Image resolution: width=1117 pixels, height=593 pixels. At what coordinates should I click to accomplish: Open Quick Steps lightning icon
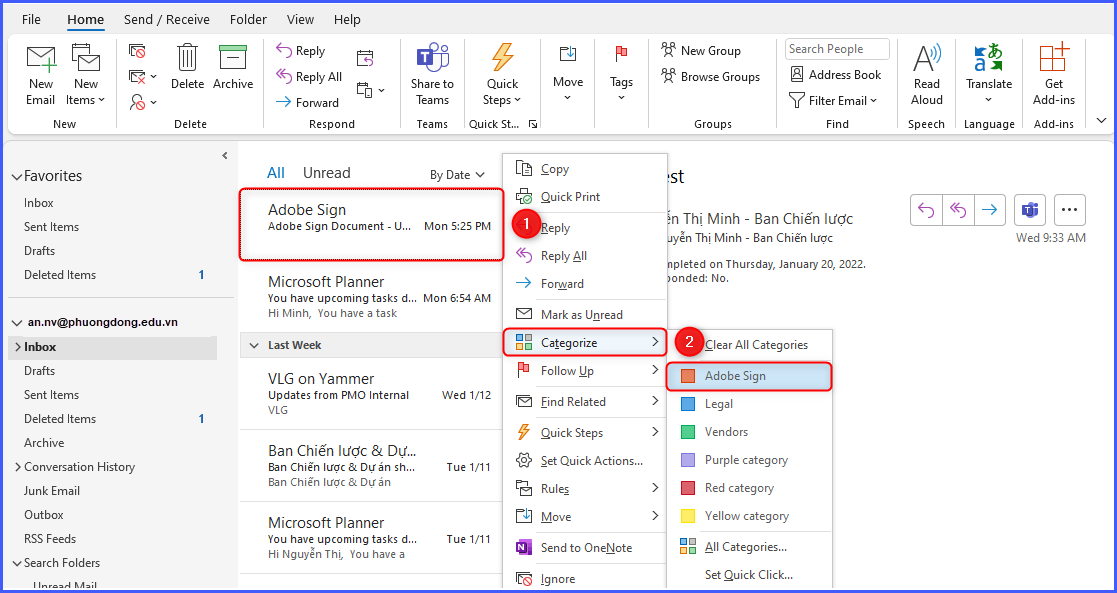(x=503, y=58)
